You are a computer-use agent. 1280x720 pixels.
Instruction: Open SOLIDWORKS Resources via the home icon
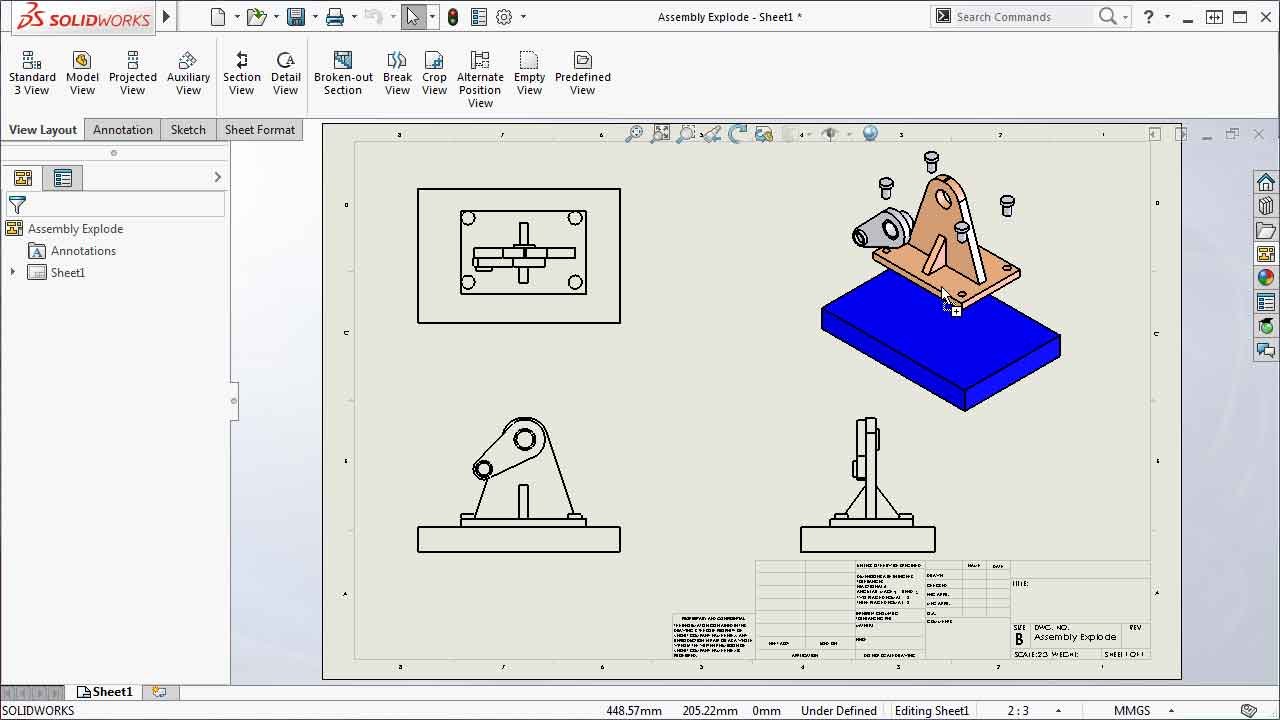[1265, 181]
